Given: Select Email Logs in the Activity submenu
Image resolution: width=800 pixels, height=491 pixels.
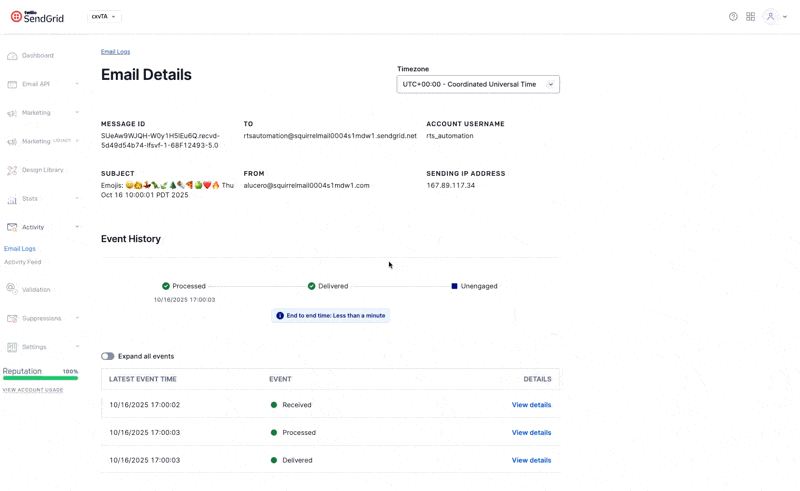Looking at the screenshot, I should tap(20, 248).
